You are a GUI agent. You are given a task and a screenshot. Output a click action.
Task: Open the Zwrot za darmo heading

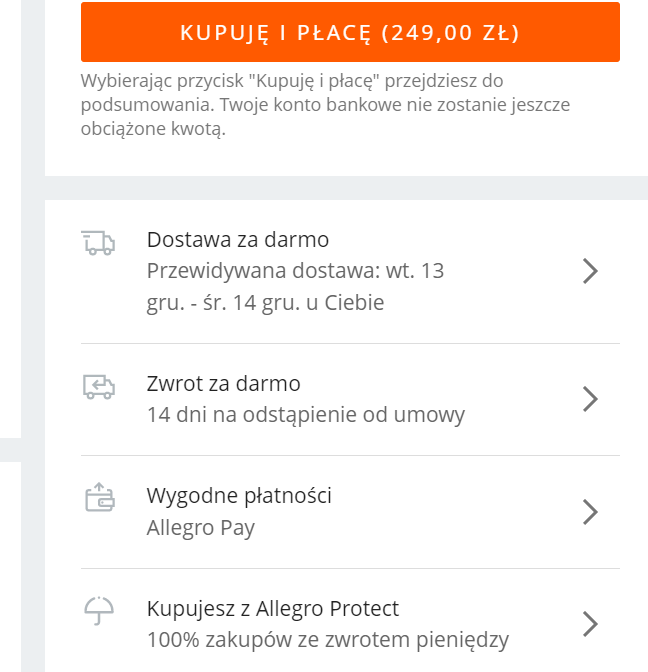coord(223,384)
